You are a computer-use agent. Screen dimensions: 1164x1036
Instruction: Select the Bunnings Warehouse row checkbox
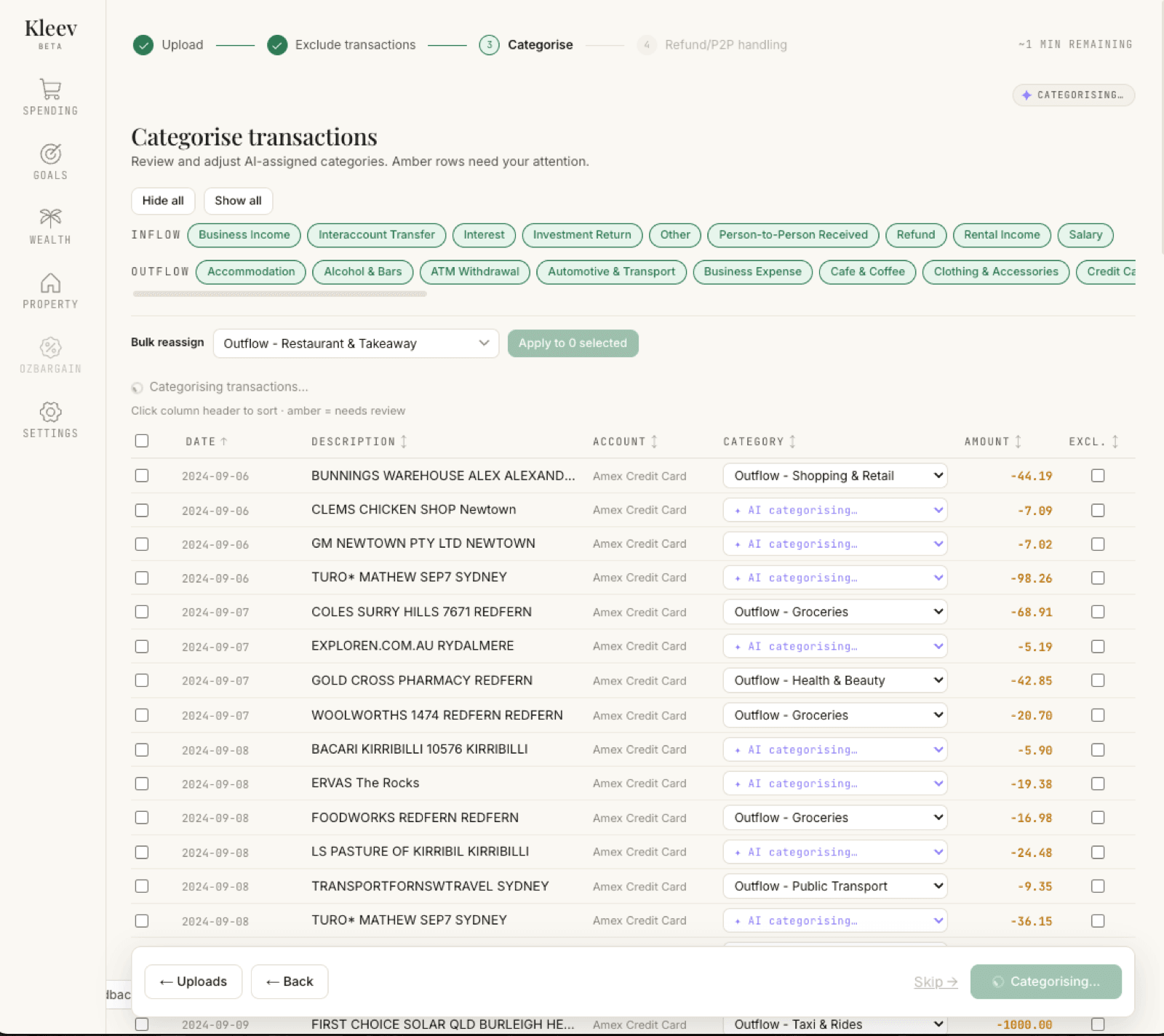(142, 476)
